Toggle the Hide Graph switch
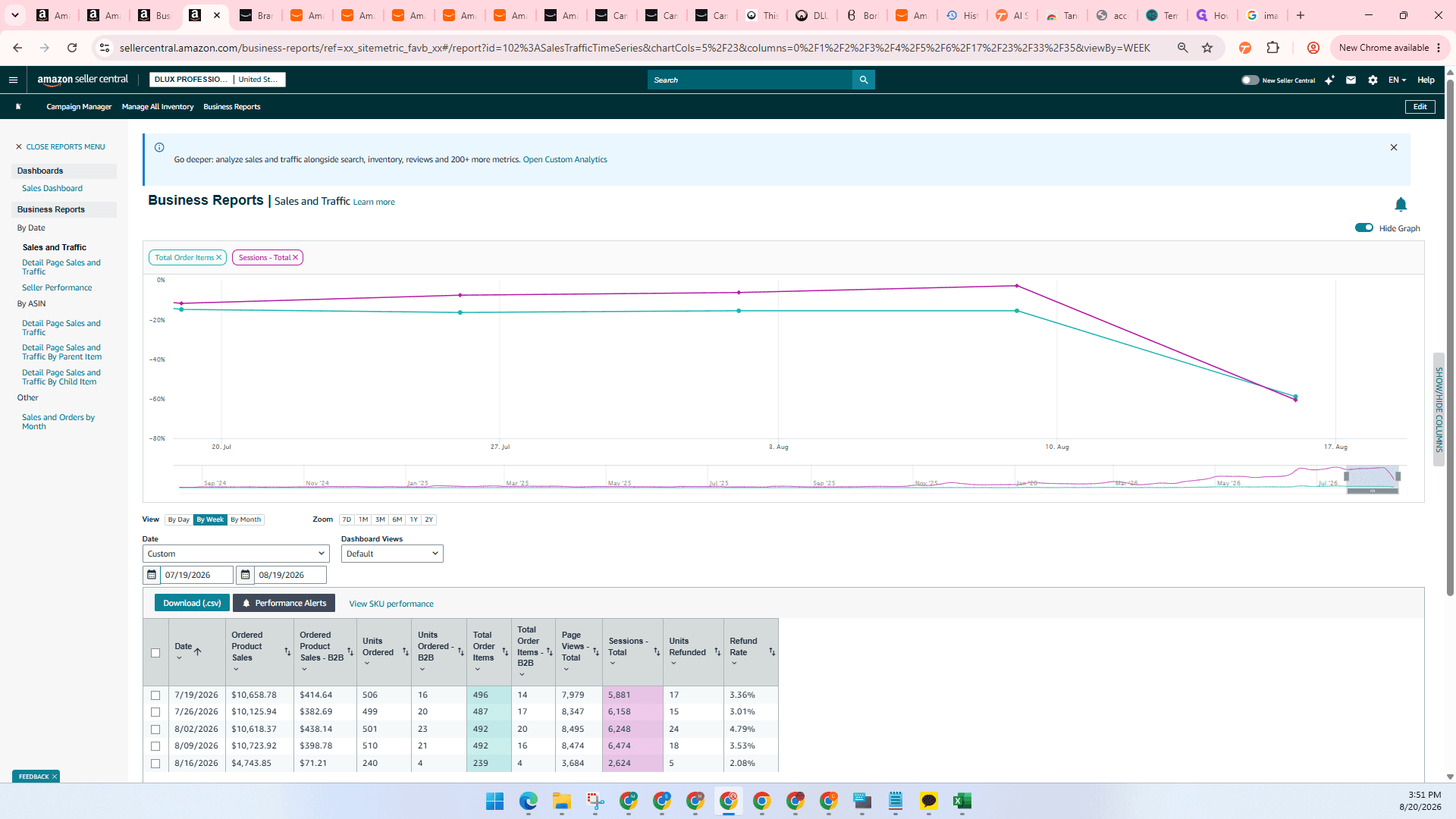This screenshot has width=1456, height=819. (x=1364, y=227)
